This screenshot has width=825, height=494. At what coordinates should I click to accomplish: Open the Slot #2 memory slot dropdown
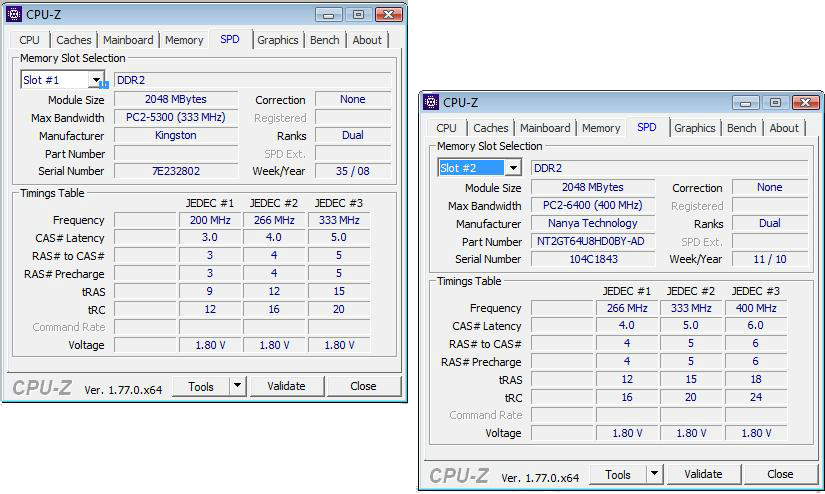point(513,168)
